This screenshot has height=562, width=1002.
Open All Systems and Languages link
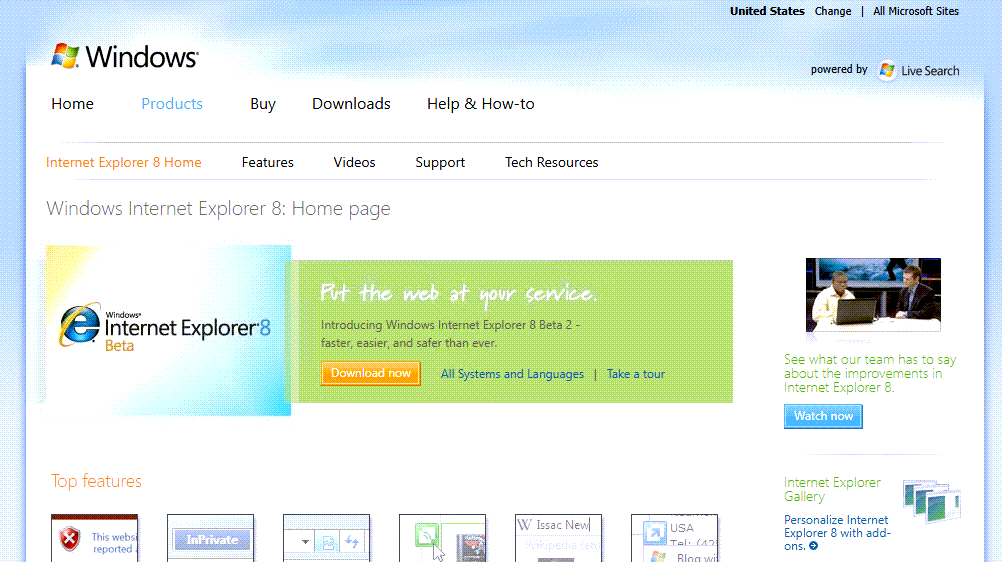(x=512, y=374)
